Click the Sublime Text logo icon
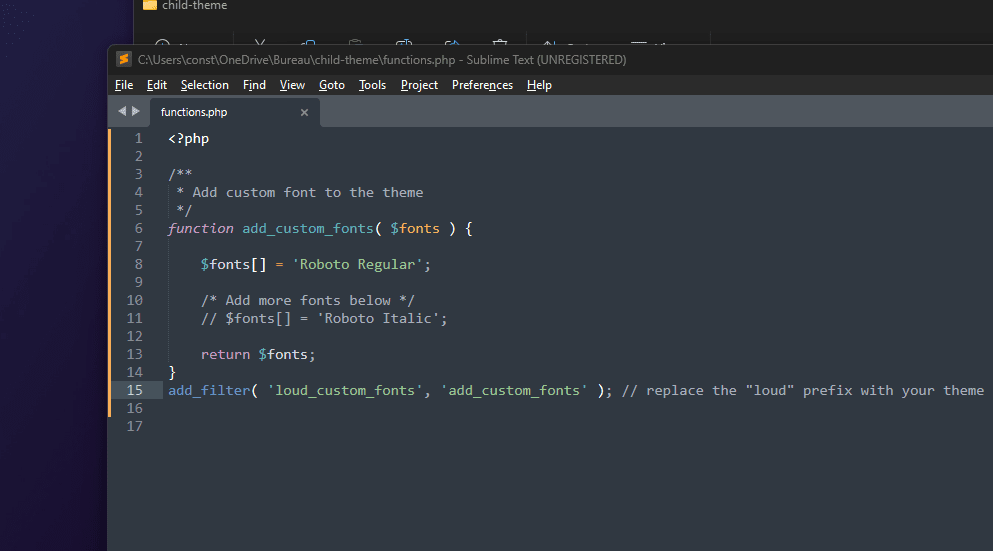 click(x=124, y=60)
